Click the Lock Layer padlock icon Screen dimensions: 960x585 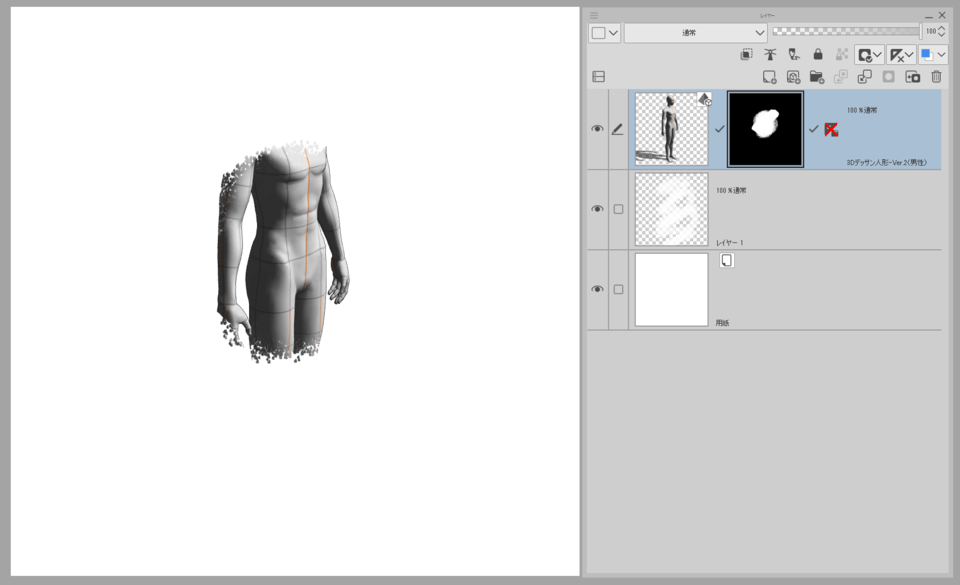tap(818, 54)
